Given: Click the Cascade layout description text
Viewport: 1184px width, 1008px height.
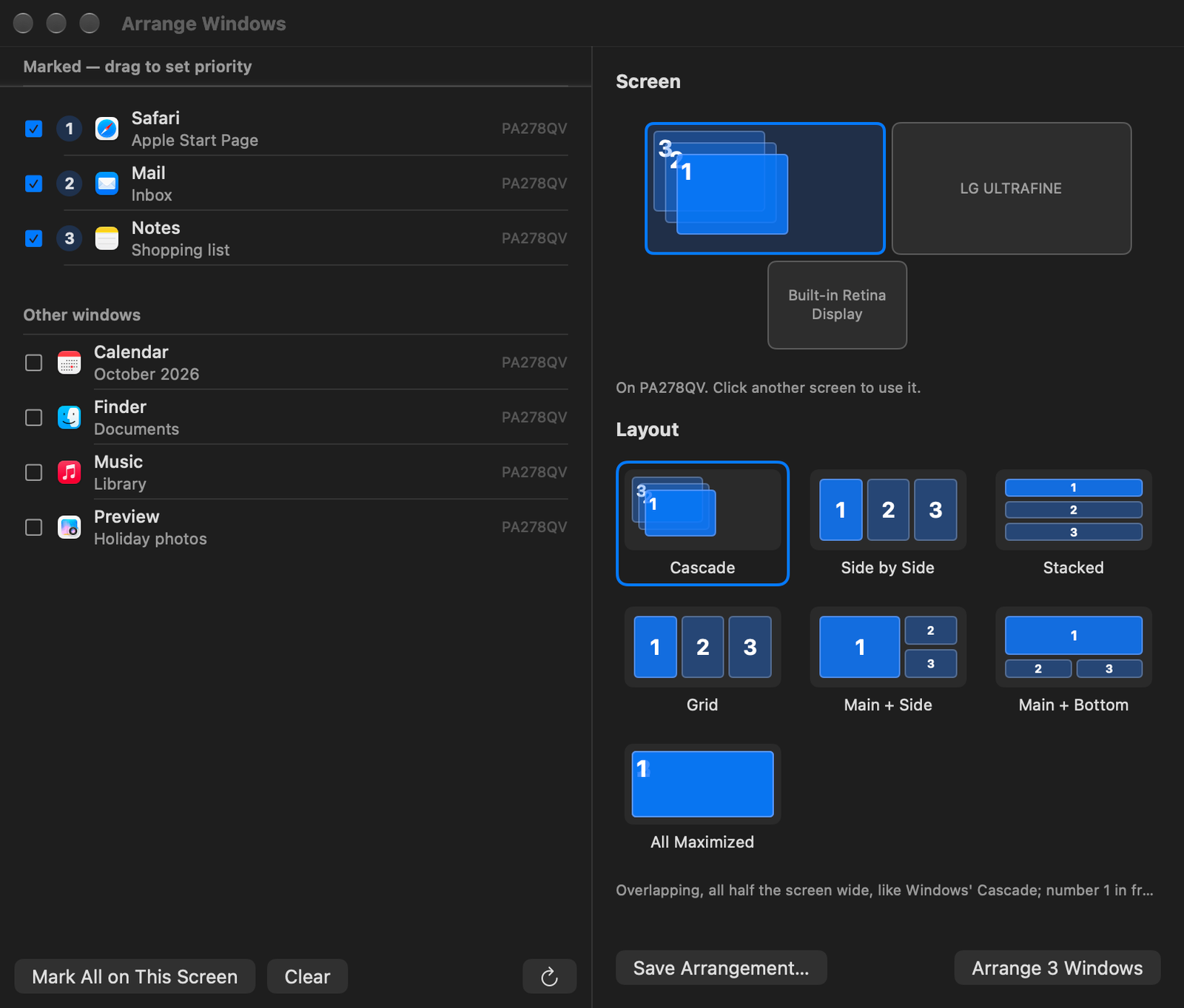Looking at the screenshot, I should 884,890.
